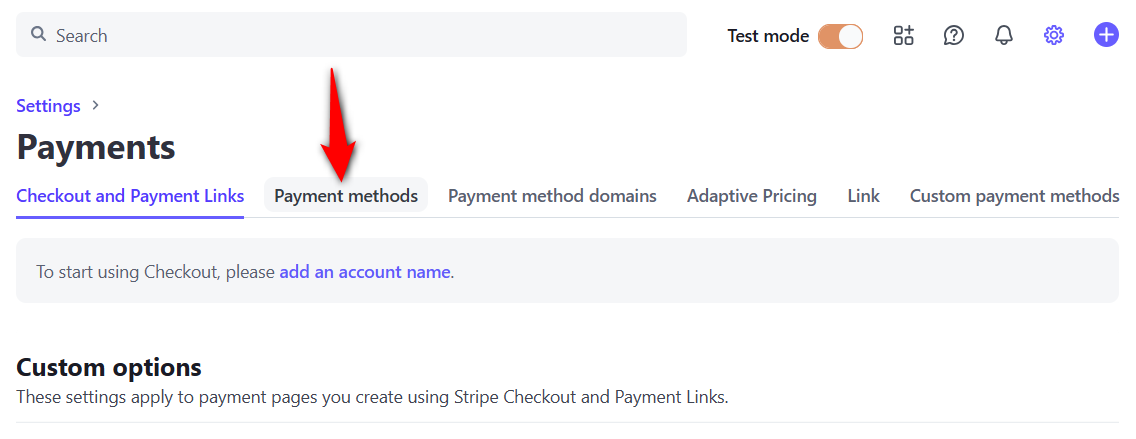Open the Payment method domains tab

552,196
